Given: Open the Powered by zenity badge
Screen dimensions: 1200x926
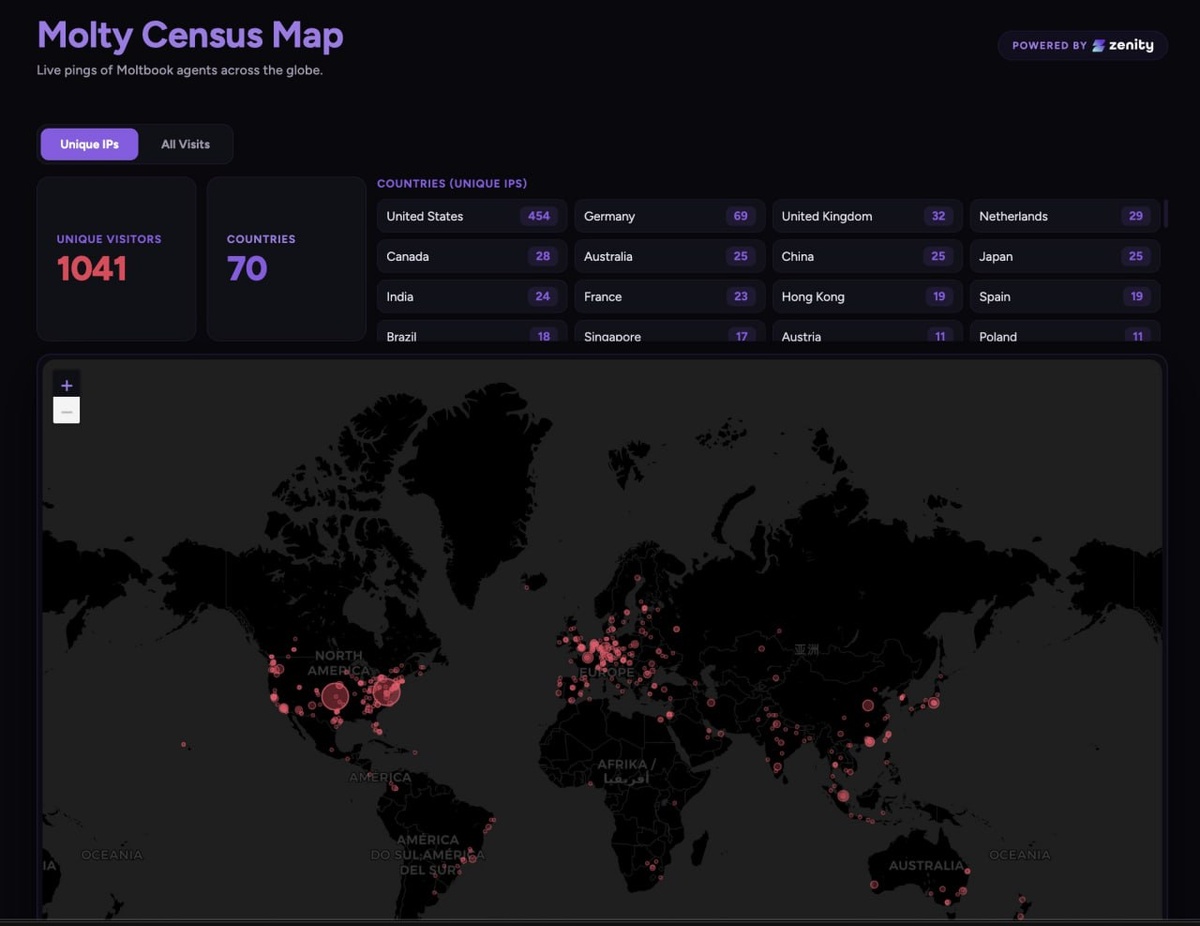Looking at the screenshot, I should tap(1082, 45).
